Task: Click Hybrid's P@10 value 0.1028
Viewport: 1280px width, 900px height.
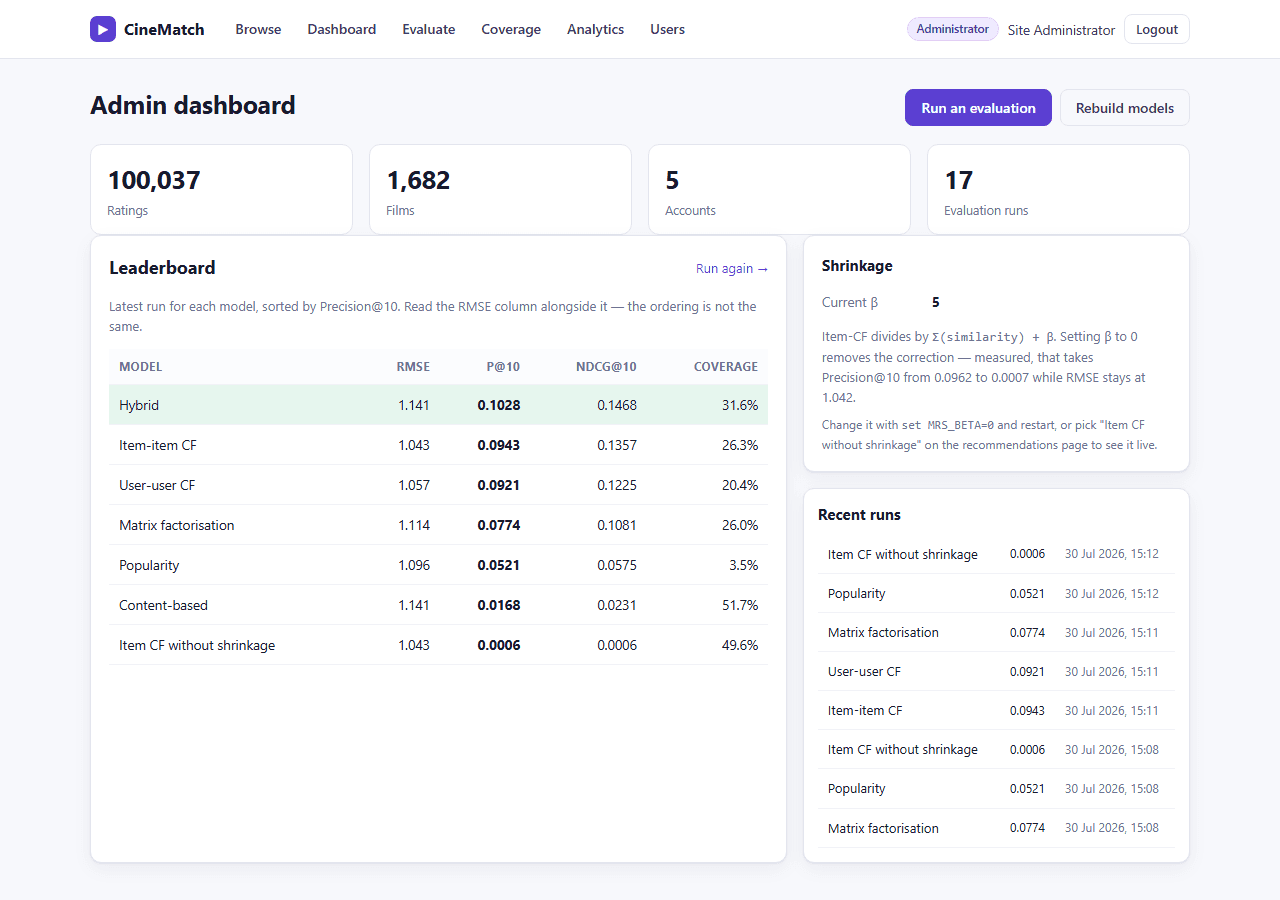Action: [499, 405]
